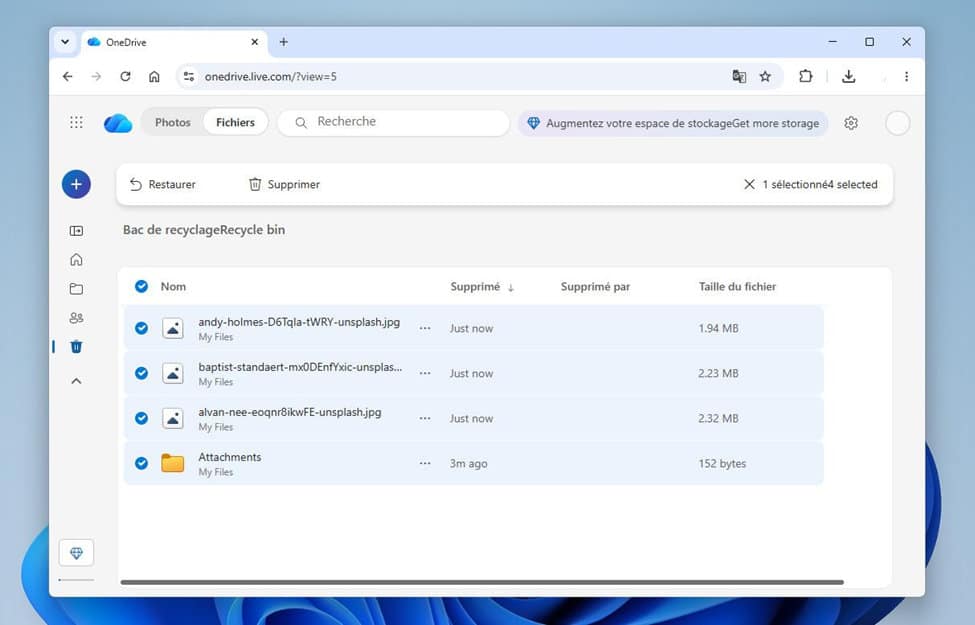
Task: Click the Attachments folder name
Action: (229, 457)
